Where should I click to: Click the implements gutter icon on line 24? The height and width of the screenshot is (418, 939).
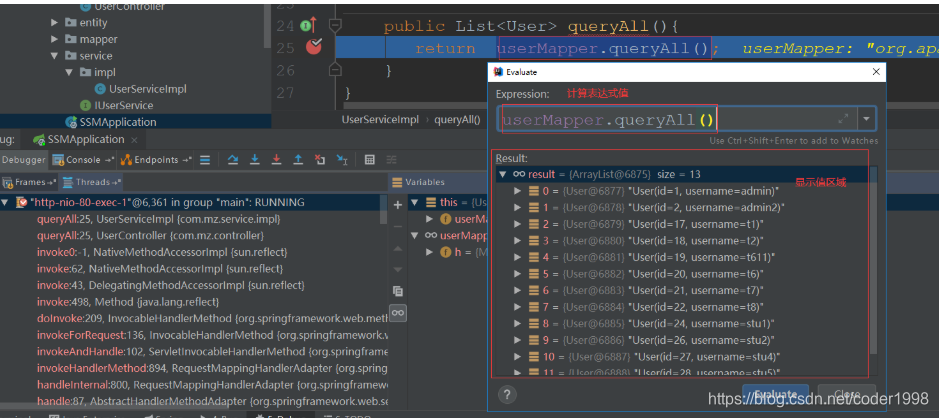307,25
